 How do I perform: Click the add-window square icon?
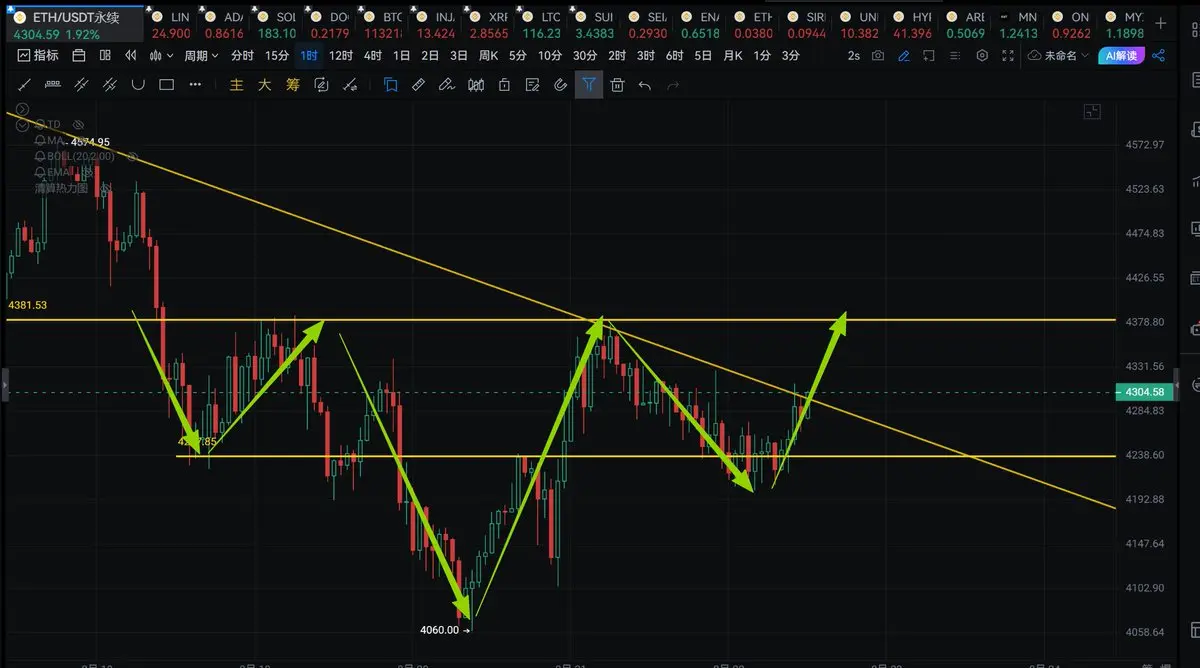click(x=930, y=56)
